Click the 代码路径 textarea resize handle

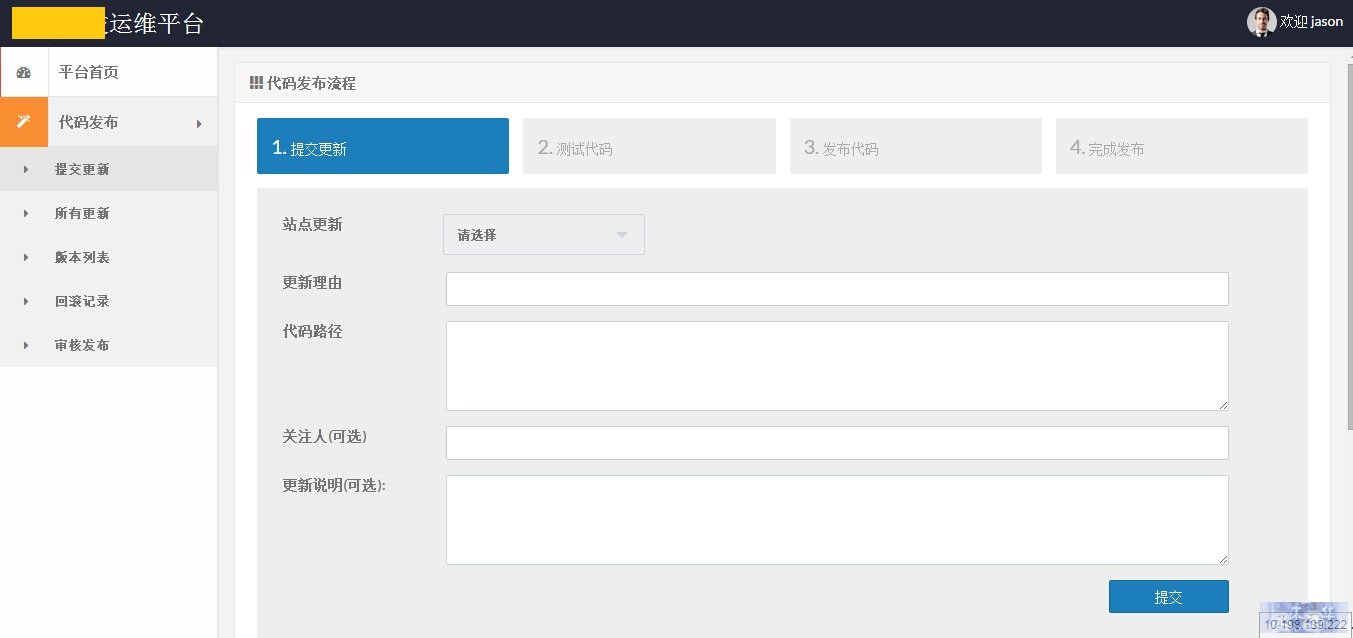(x=1222, y=404)
